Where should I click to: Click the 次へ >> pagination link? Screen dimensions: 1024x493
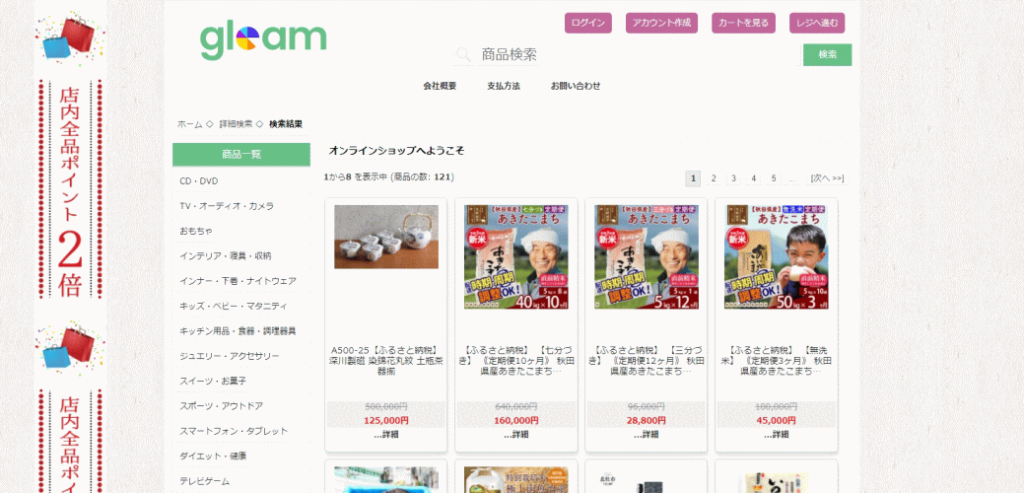tap(827, 178)
